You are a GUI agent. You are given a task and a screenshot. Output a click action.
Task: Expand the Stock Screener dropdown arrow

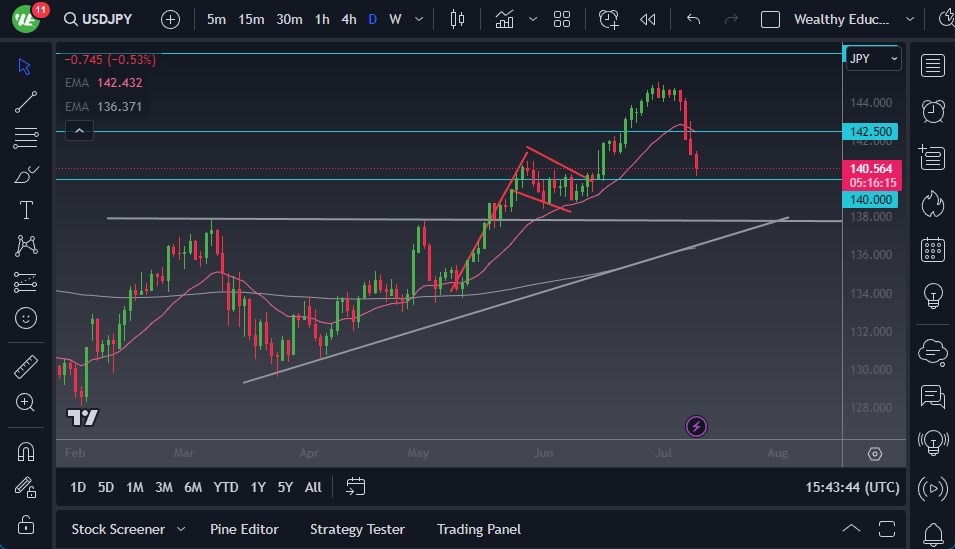pos(181,529)
